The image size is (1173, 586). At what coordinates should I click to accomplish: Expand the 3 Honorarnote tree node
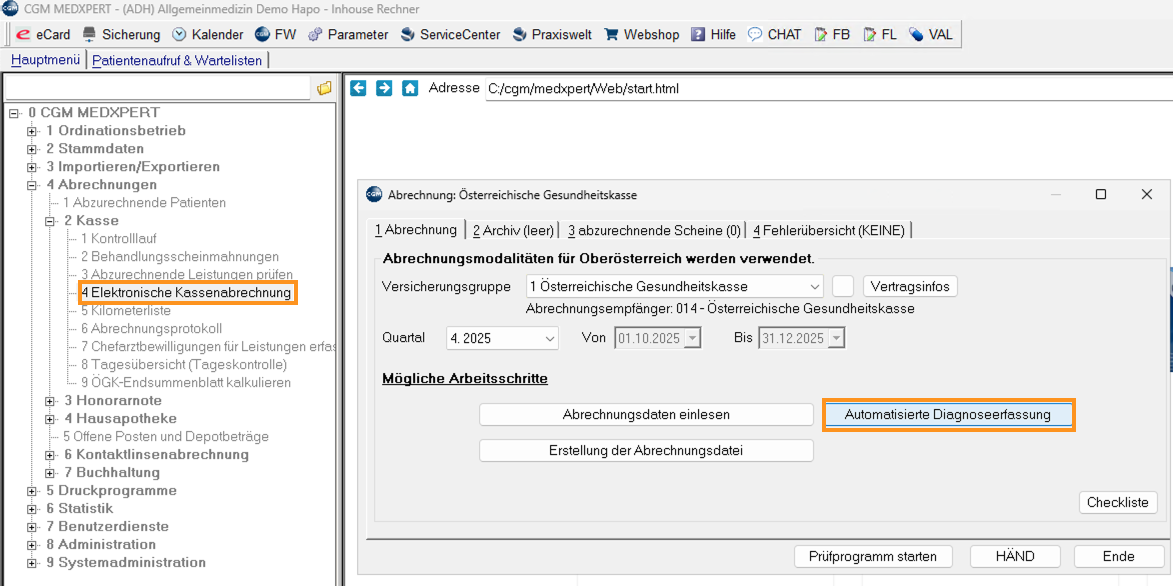point(51,401)
